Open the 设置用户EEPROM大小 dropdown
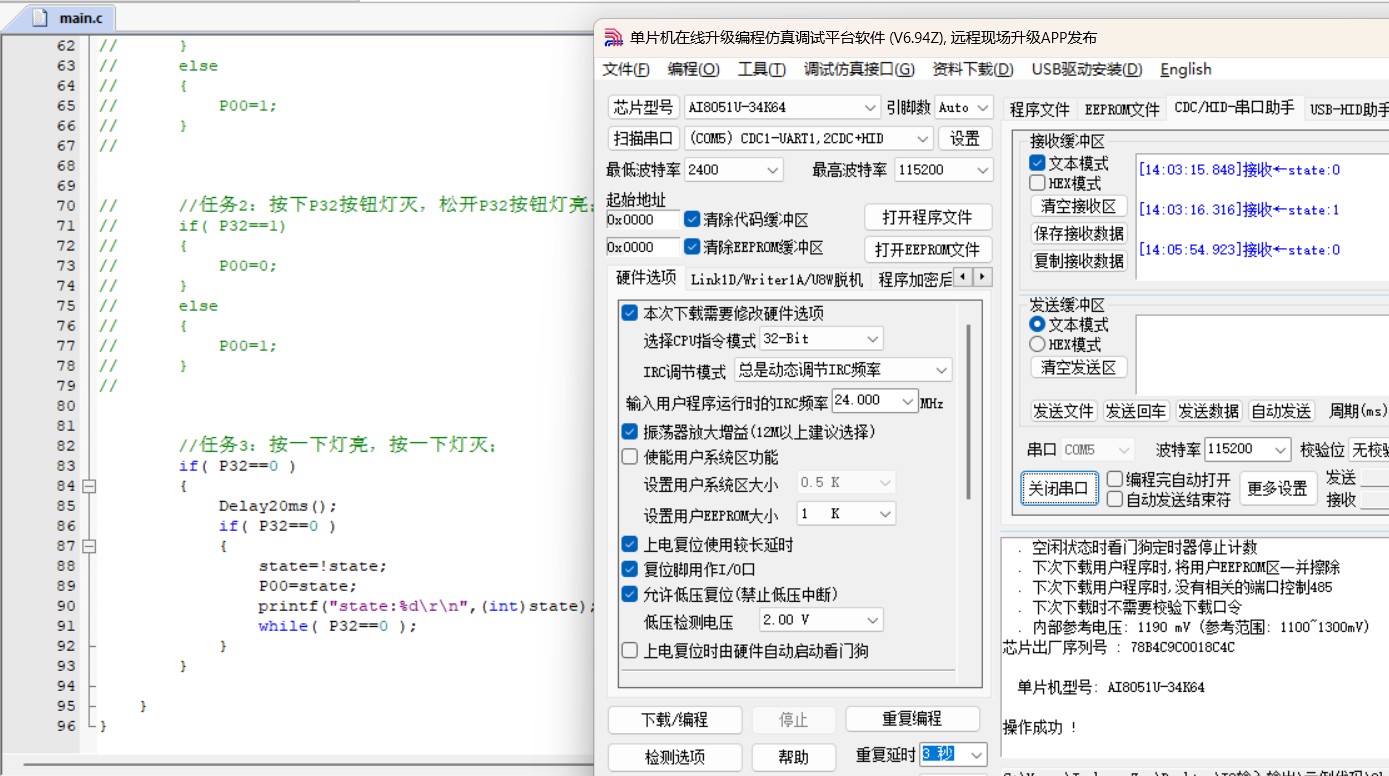This screenshot has height=776, width=1389. (884, 514)
